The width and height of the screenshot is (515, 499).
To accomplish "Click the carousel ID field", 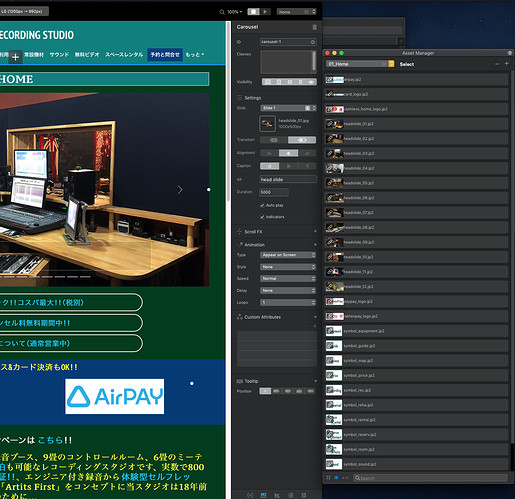I will (x=288, y=42).
